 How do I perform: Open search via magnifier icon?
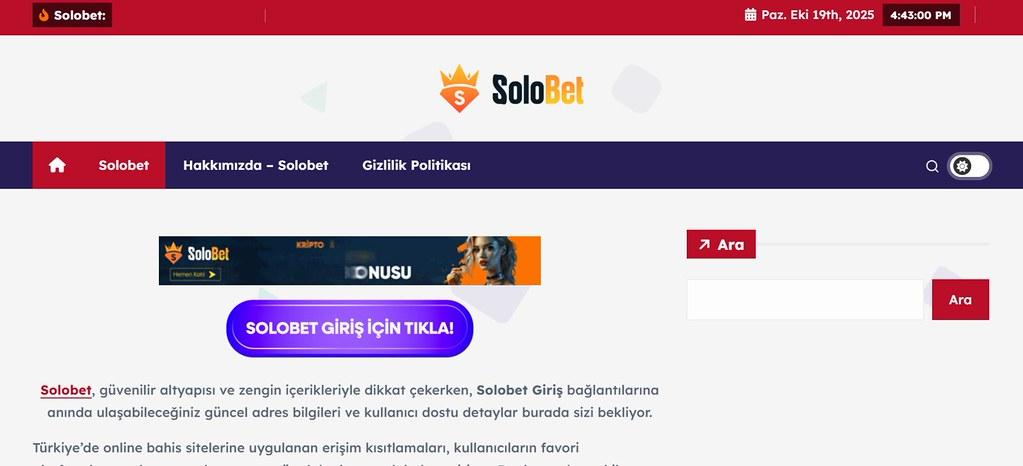(x=932, y=166)
